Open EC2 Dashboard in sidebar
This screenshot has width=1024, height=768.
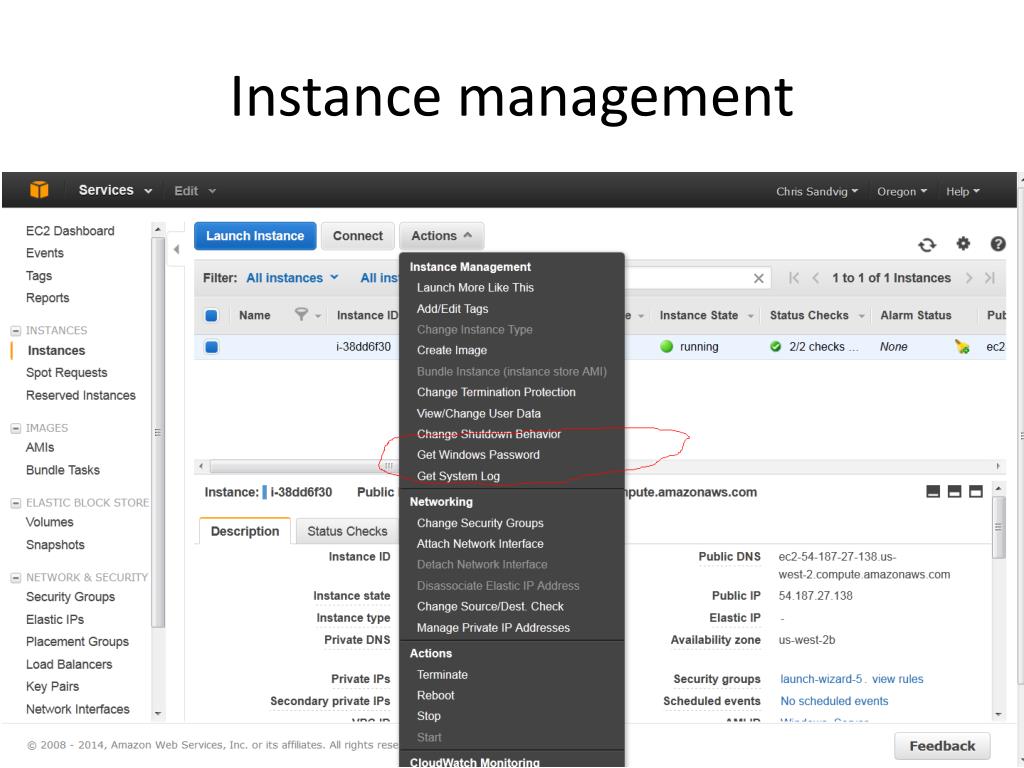tap(70, 231)
